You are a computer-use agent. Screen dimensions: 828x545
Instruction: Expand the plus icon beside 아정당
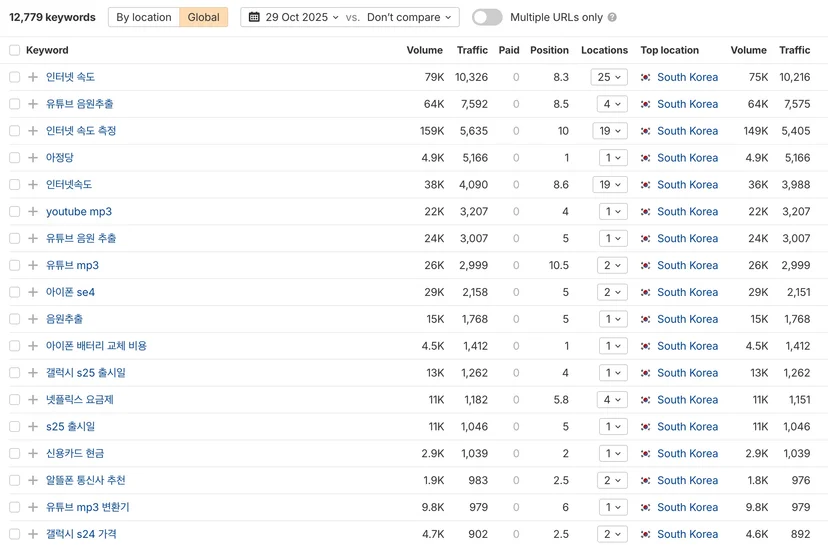tap(33, 158)
